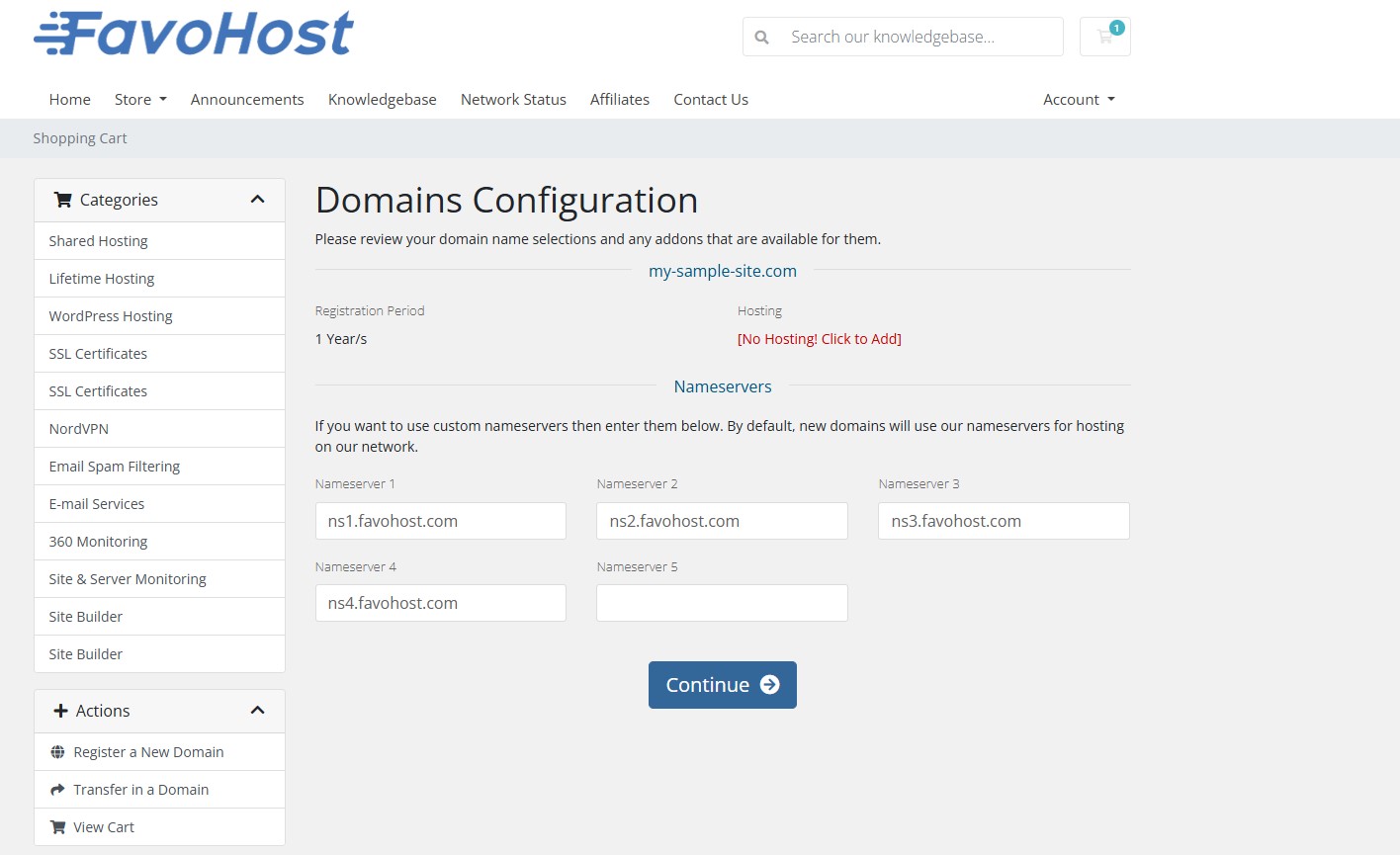The width and height of the screenshot is (1400, 855).
Task: Collapse the Categories panel chevron
Action: tap(258, 200)
